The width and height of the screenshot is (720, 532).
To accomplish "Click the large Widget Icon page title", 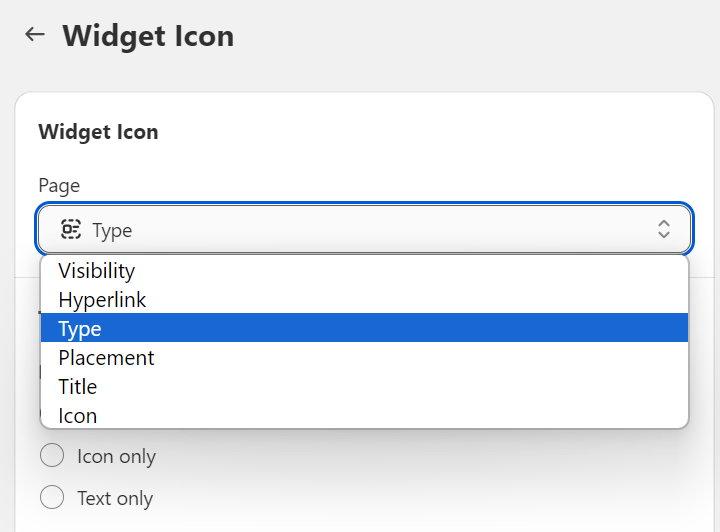I will 148,37.
